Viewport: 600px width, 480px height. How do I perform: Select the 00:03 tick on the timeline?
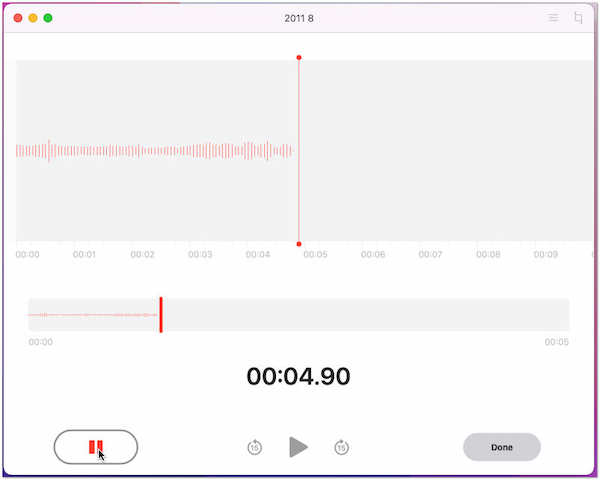click(200, 255)
